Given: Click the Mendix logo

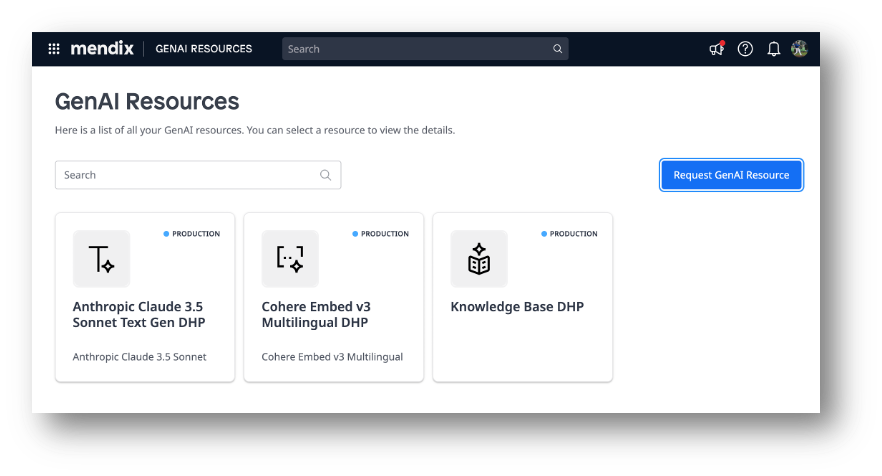Looking at the screenshot, I should (102, 48).
